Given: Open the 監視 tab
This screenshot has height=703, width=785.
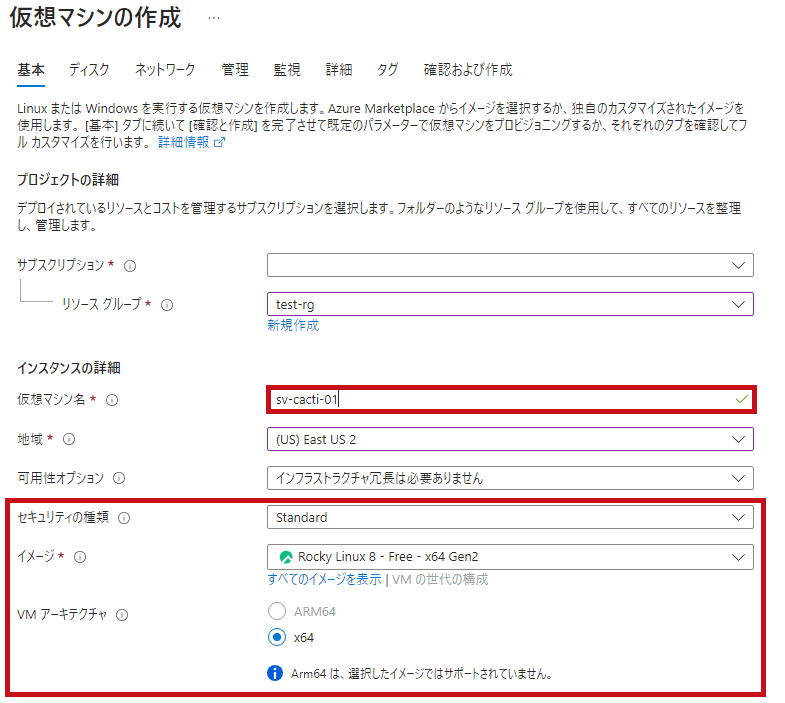Looking at the screenshot, I should [x=287, y=70].
